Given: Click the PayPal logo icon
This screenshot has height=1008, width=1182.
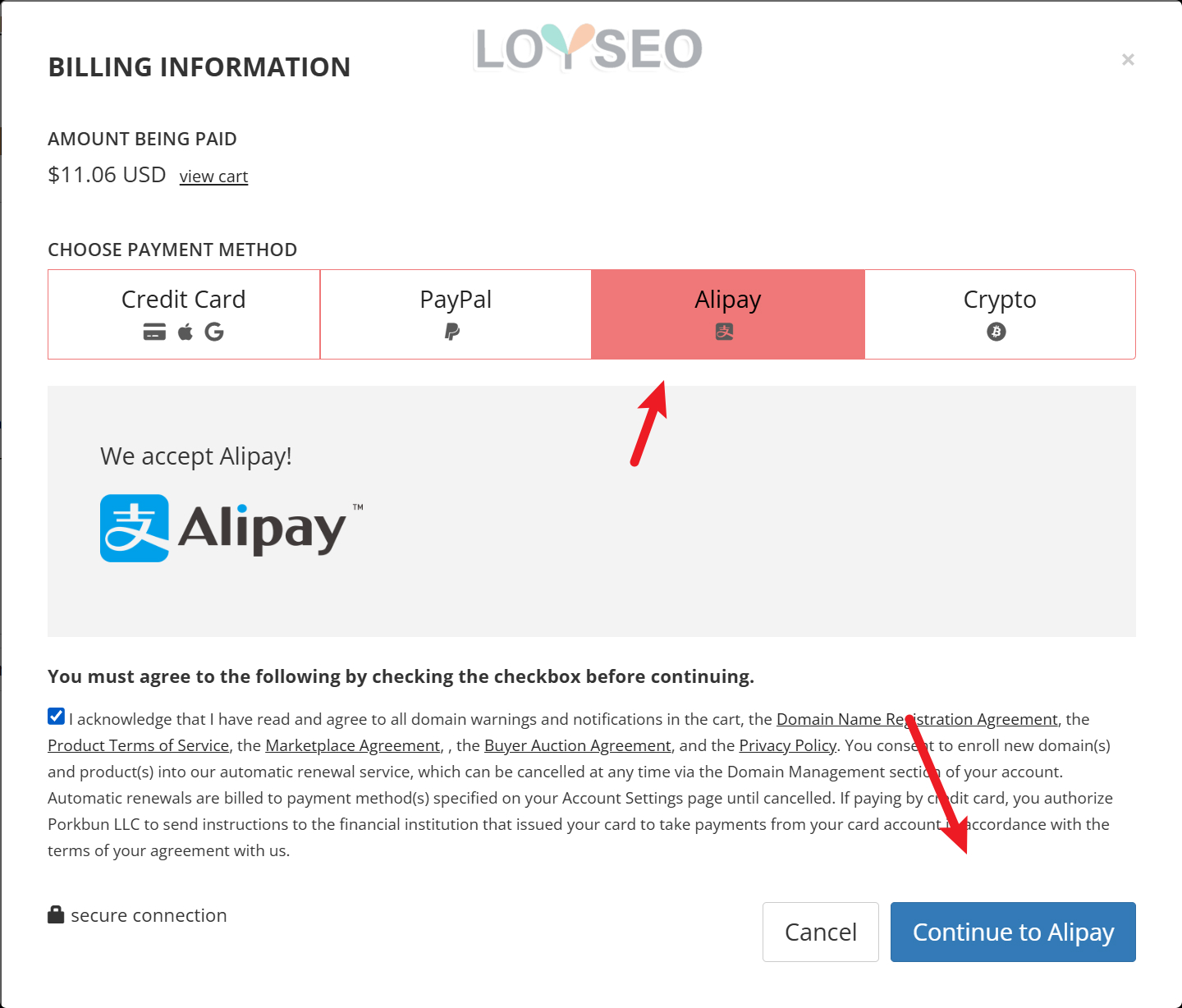Looking at the screenshot, I should pyautogui.click(x=452, y=332).
